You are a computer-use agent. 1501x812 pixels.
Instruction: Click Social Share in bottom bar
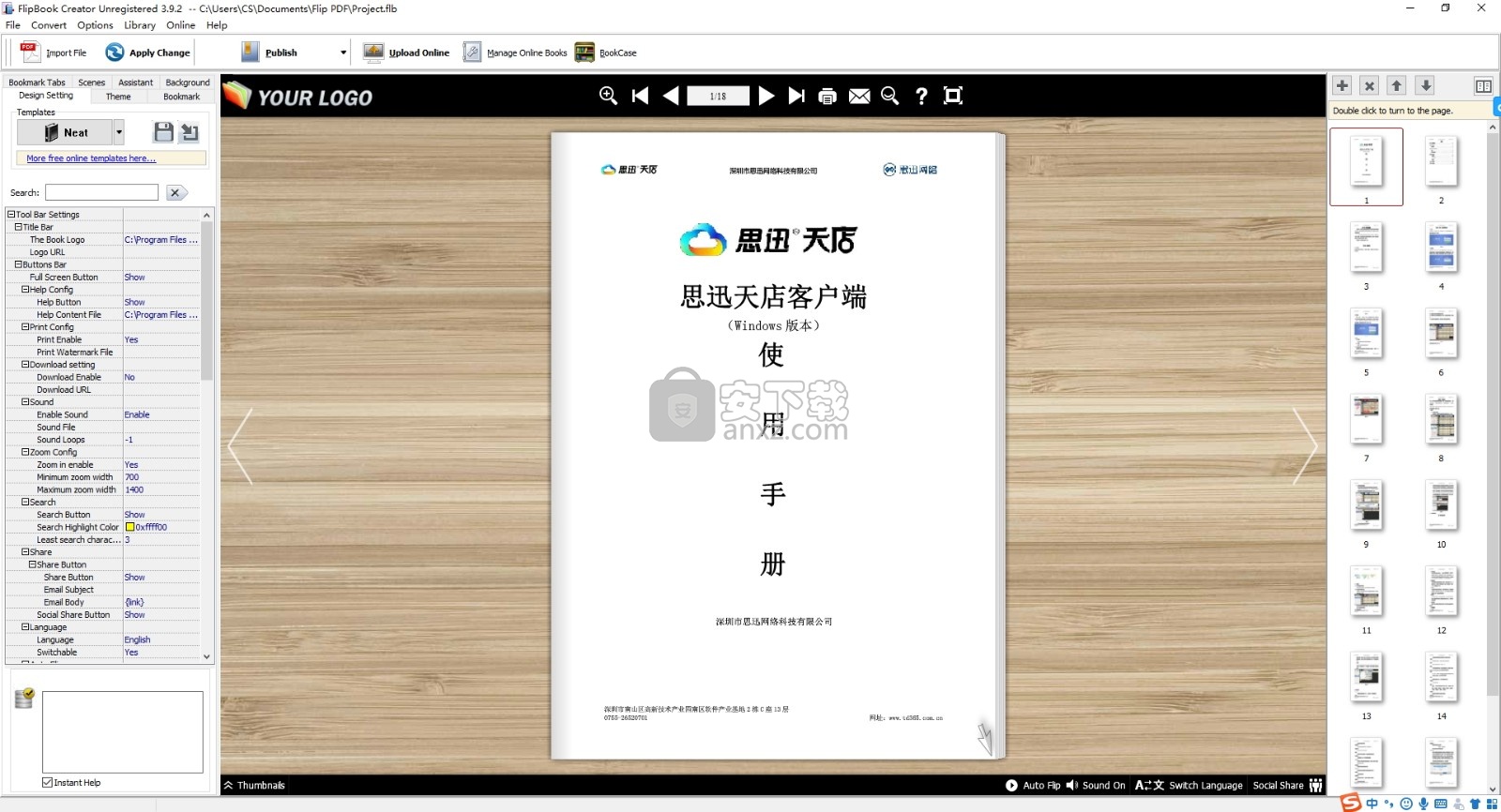pyautogui.click(x=1287, y=786)
